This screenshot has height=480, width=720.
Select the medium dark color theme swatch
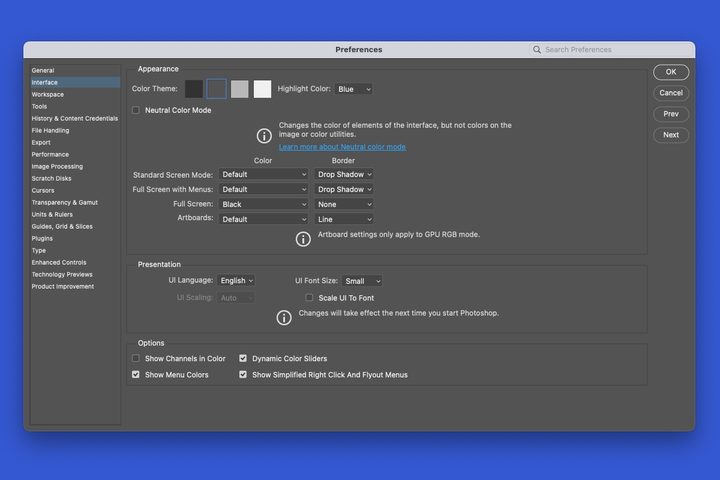217,89
